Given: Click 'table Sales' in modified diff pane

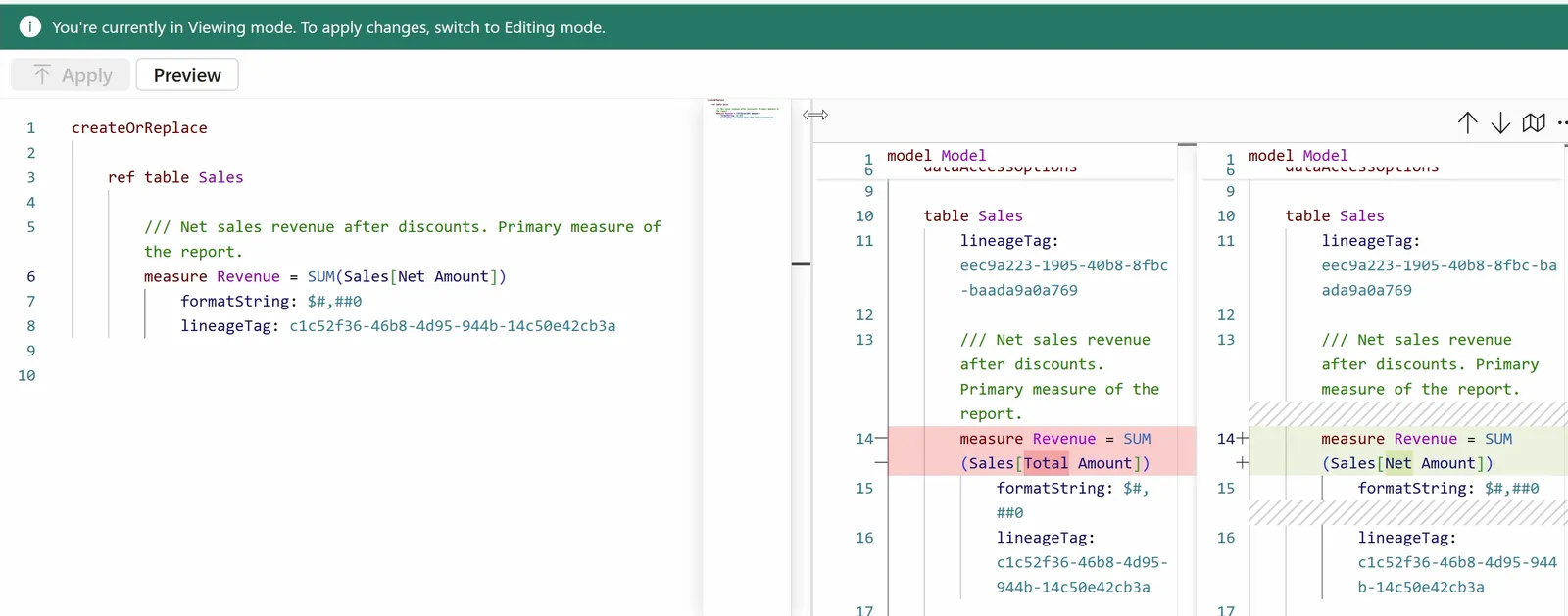Looking at the screenshot, I should pos(1335,216).
